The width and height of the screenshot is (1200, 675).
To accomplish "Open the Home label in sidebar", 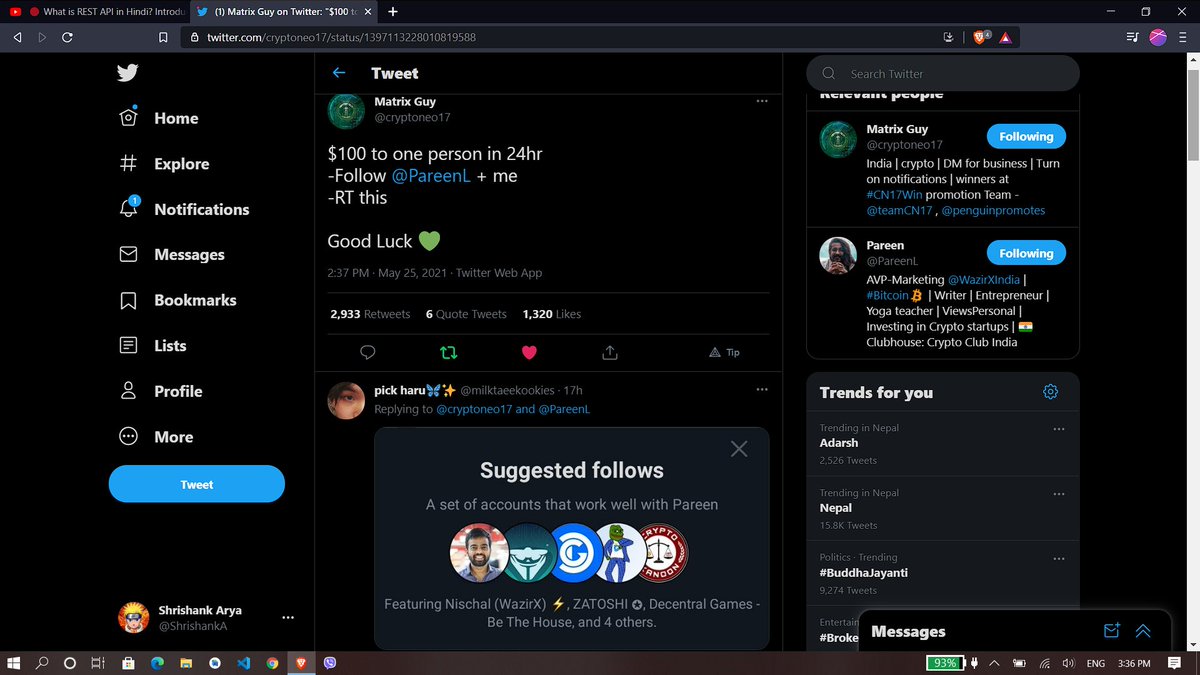I will 176,118.
